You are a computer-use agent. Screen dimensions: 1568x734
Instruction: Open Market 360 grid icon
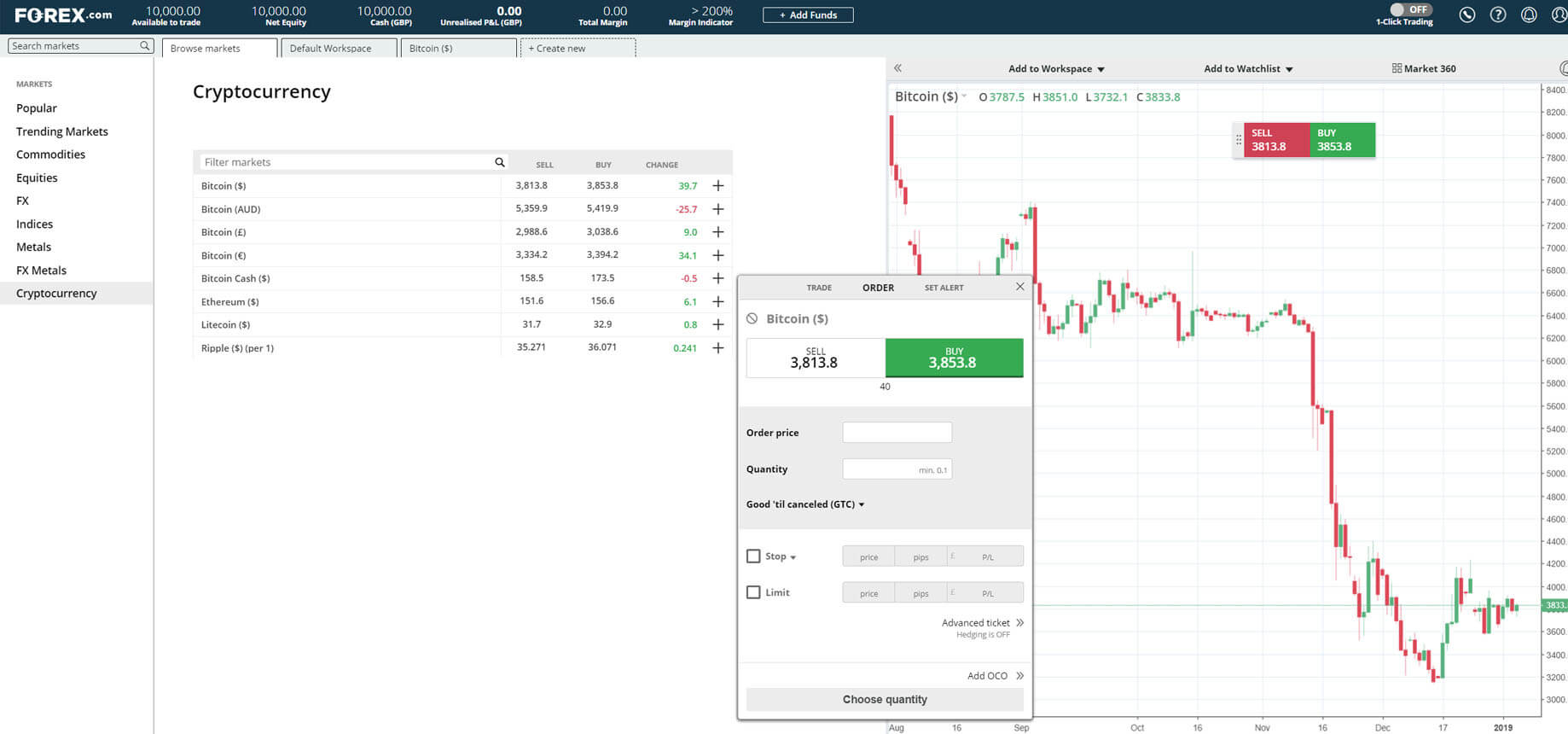pos(1397,68)
